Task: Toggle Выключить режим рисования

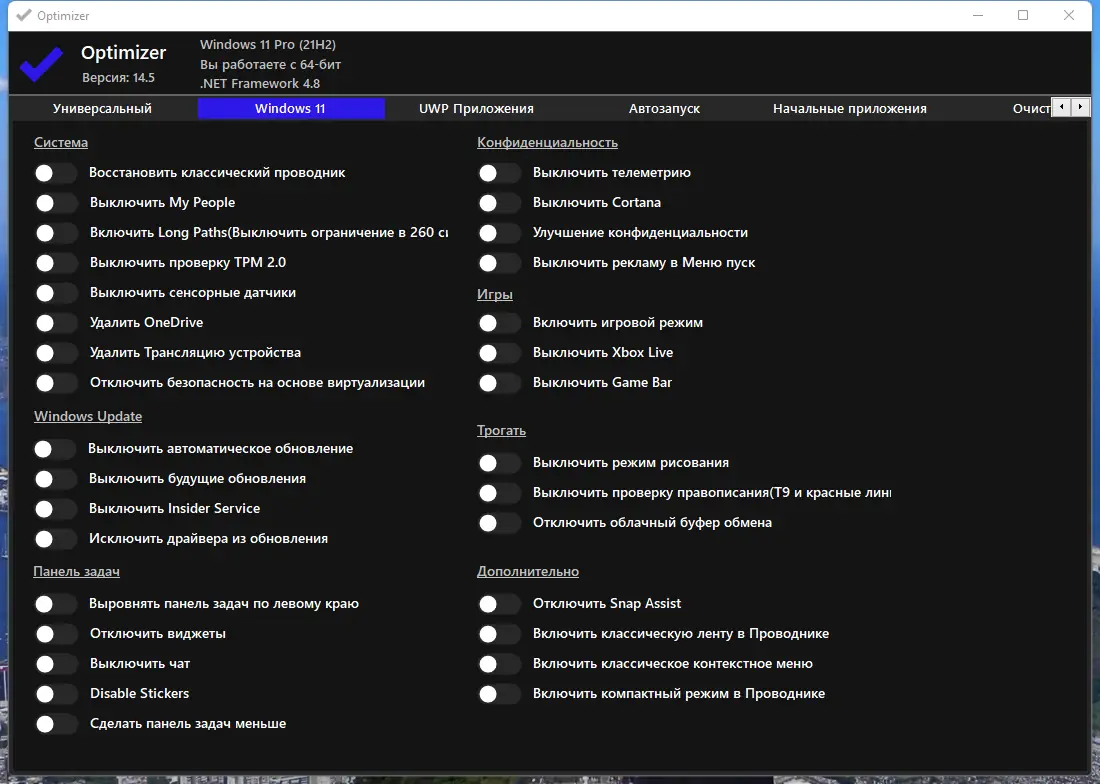Action: click(x=499, y=463)
